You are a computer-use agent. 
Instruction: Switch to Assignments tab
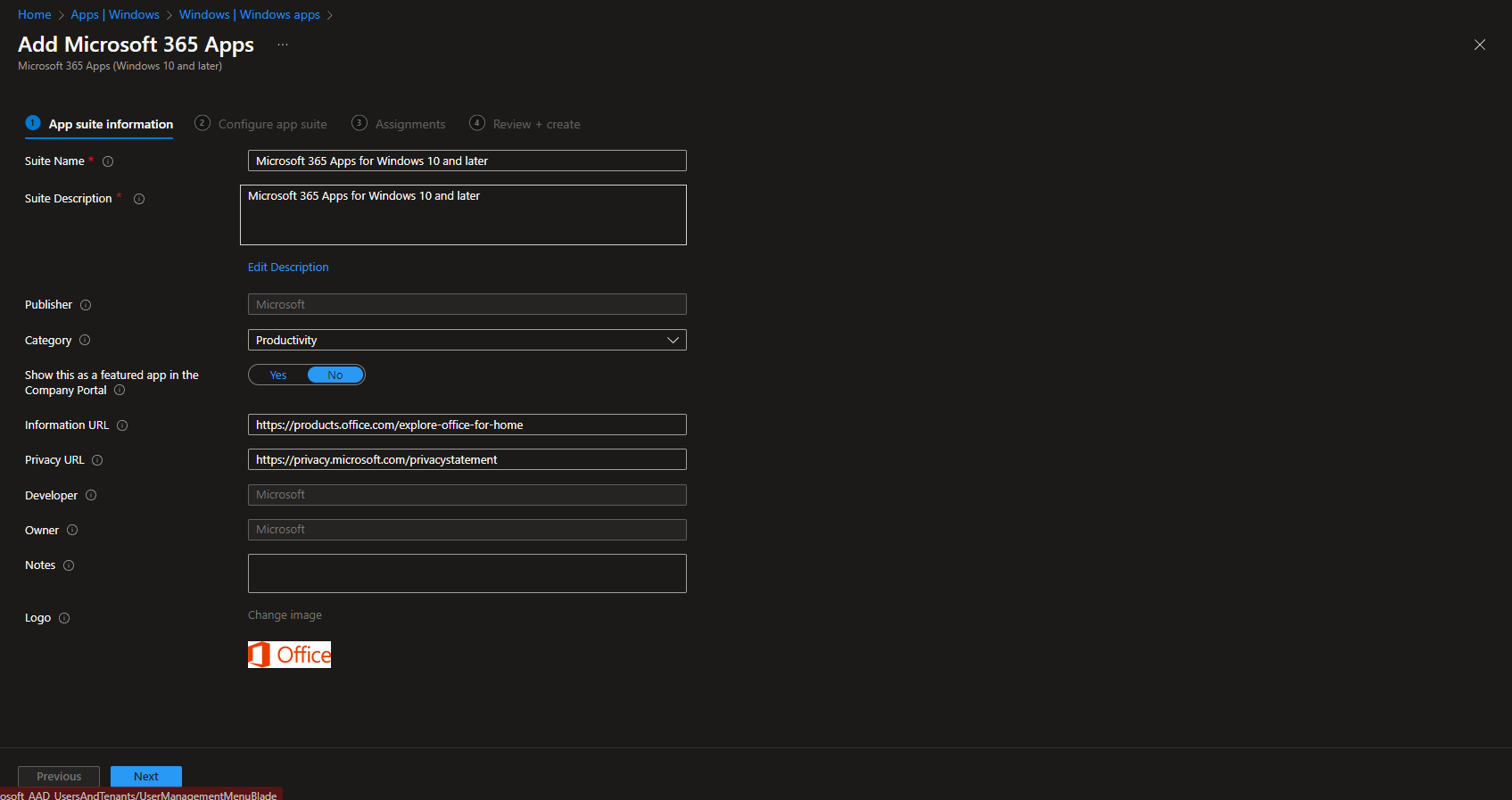[x=399, y=124]
